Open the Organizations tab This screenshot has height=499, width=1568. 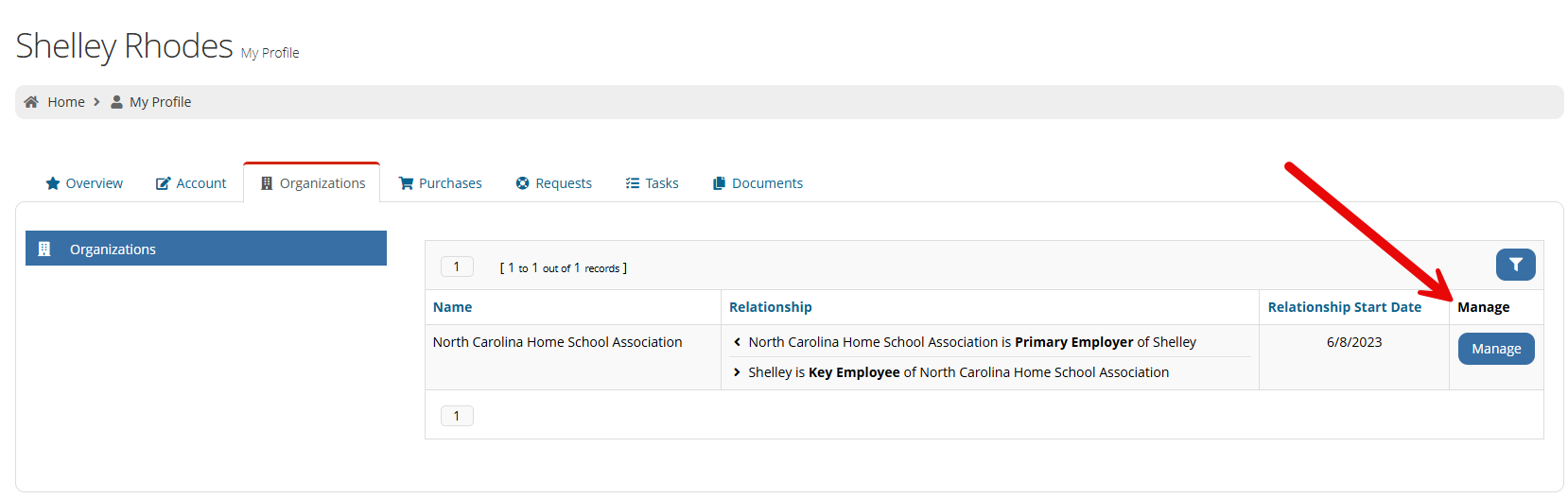312,183
